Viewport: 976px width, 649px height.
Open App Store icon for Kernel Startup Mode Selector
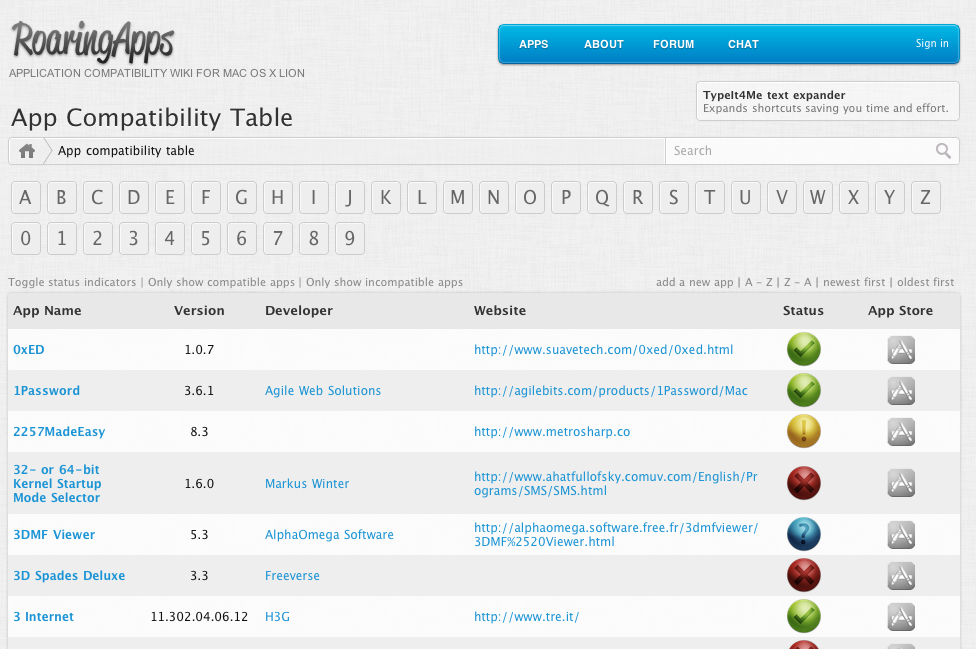[x=901, y=483]
